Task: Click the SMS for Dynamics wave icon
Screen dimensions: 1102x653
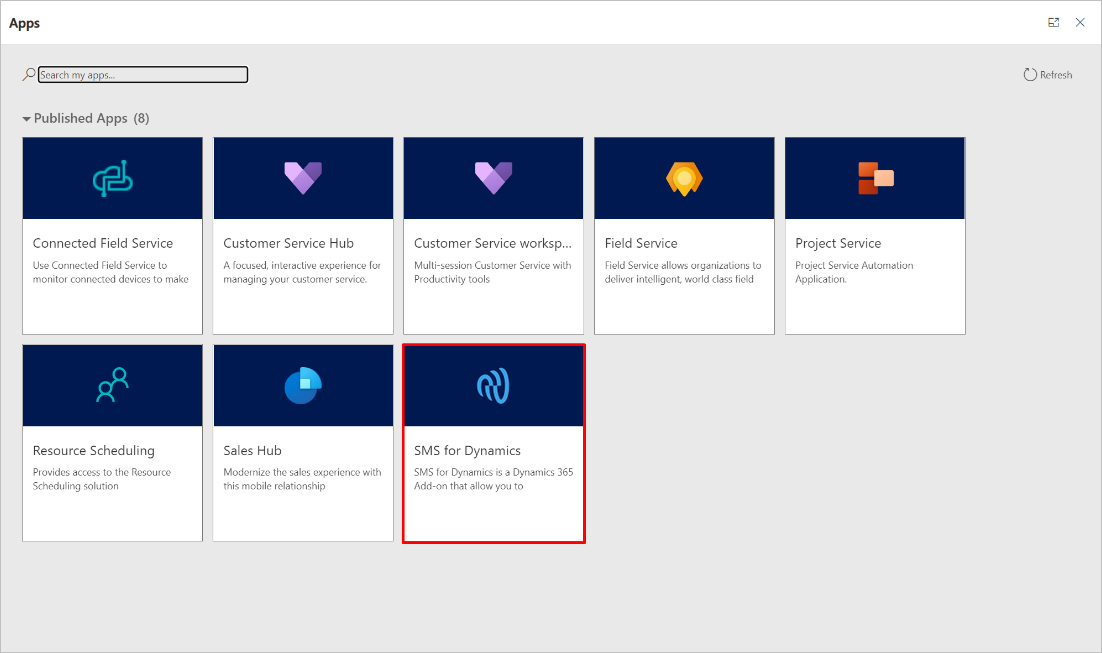Action: click(493, 386)
